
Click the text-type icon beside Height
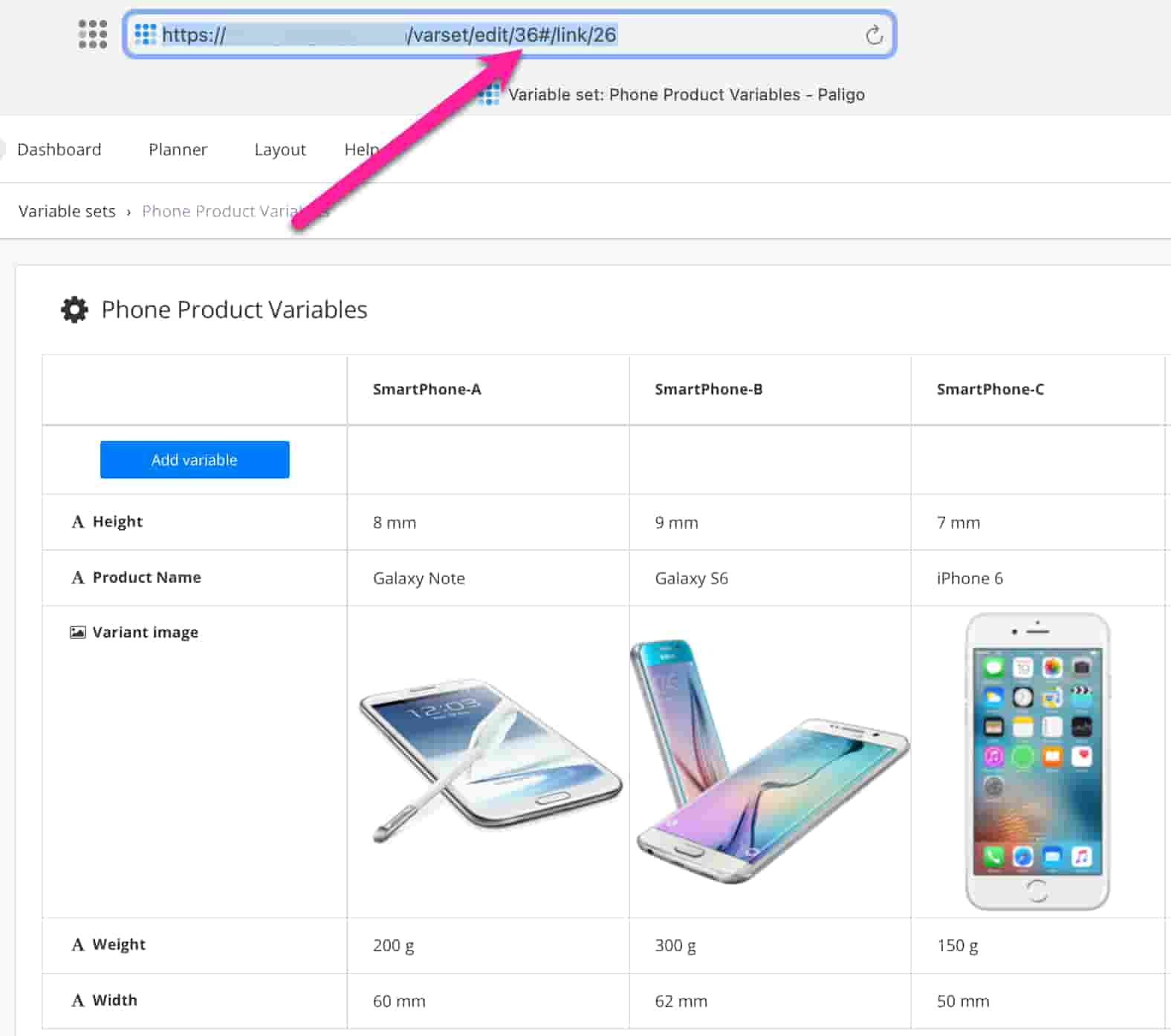(x=78, y=522)
